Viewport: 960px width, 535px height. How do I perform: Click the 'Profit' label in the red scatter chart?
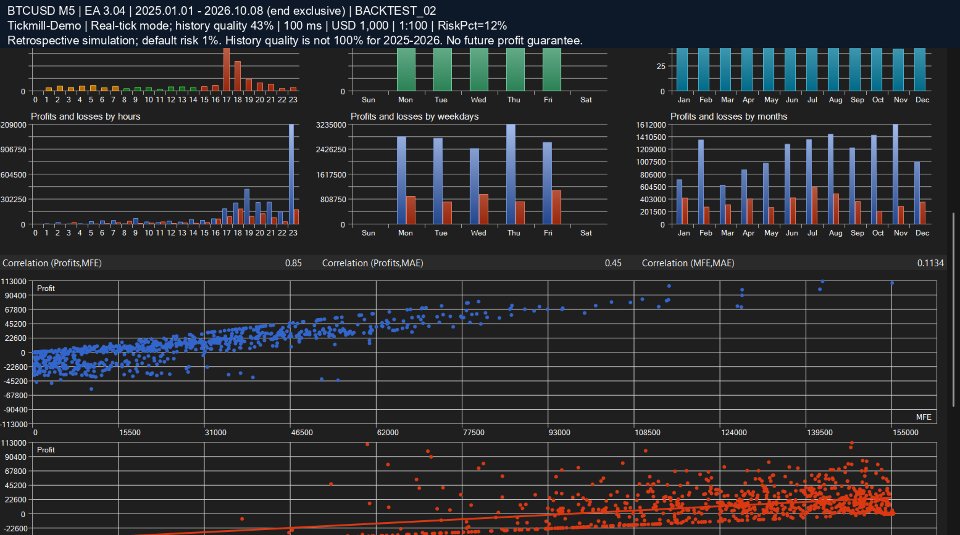pyautogui.click(x=46, y=449)
